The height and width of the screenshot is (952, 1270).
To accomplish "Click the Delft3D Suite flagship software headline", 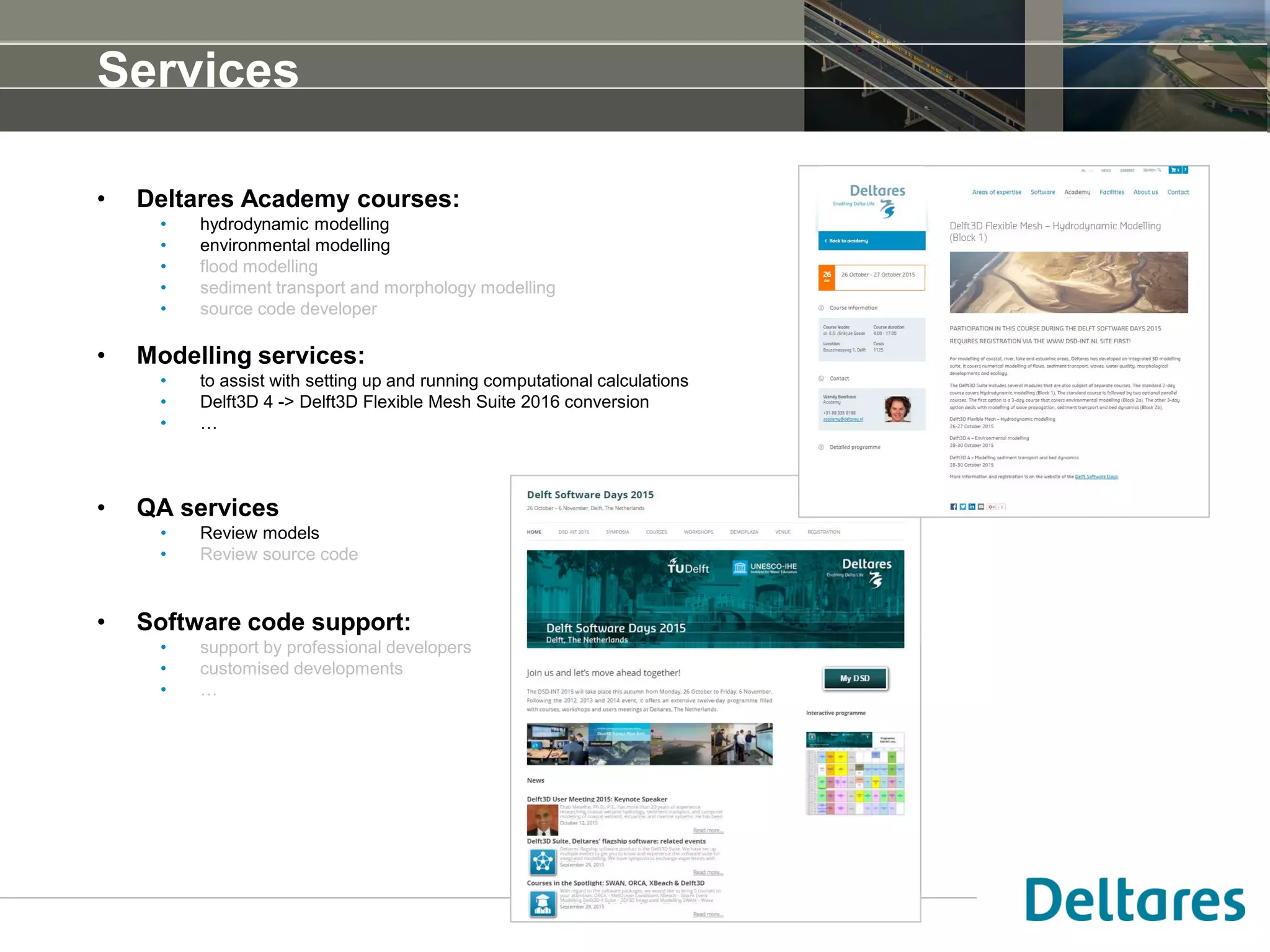I will point(616,841).
